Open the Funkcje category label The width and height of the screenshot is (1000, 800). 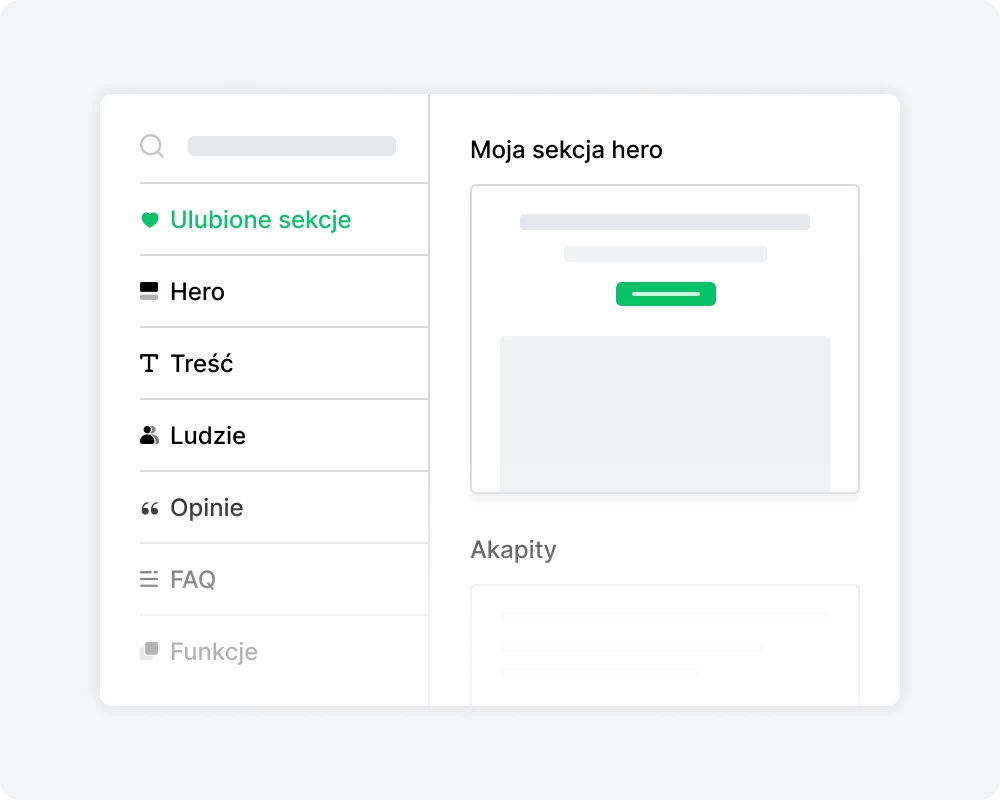coord(214,652)
